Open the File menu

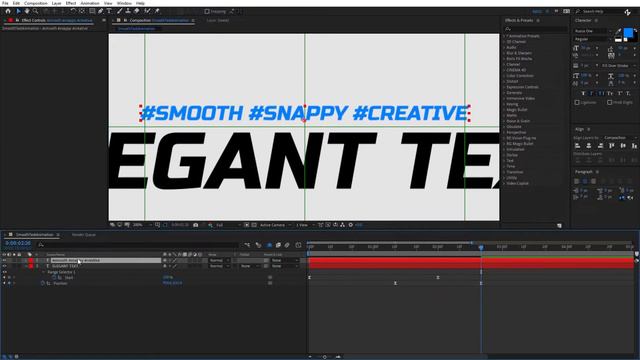click(x=5, y=3)
